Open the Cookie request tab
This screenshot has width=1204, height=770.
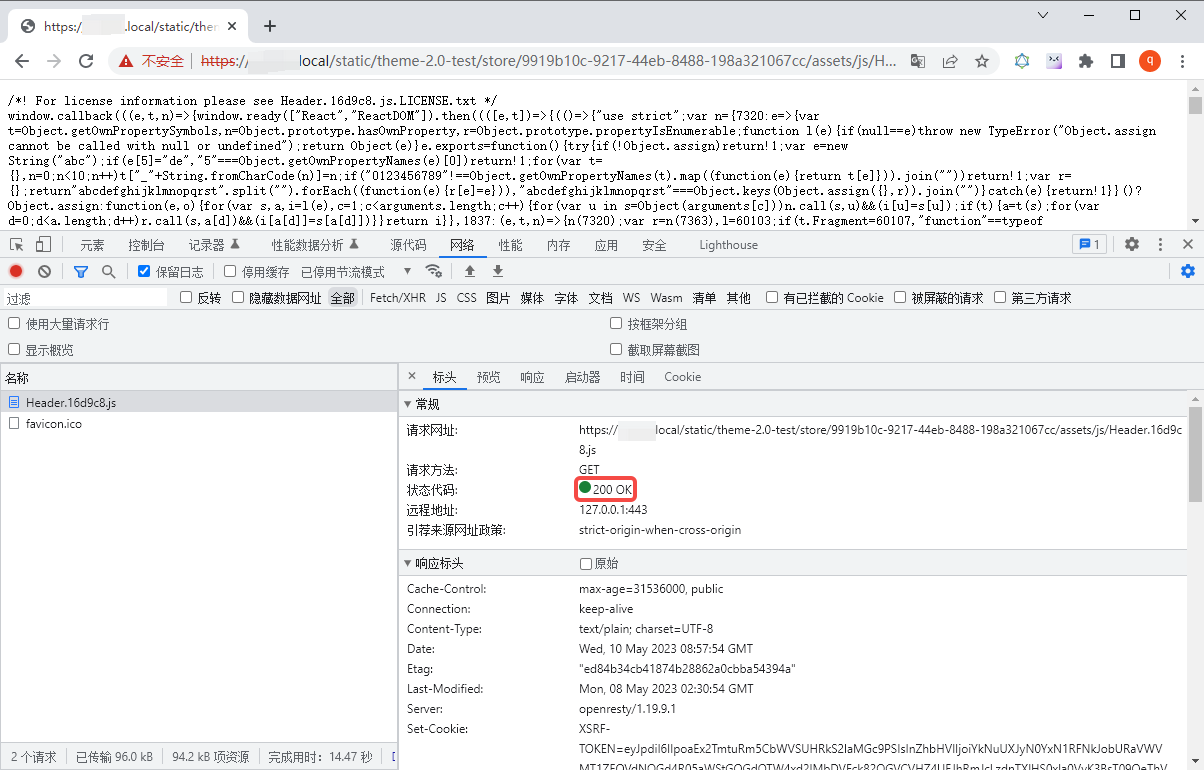(682, 376)
